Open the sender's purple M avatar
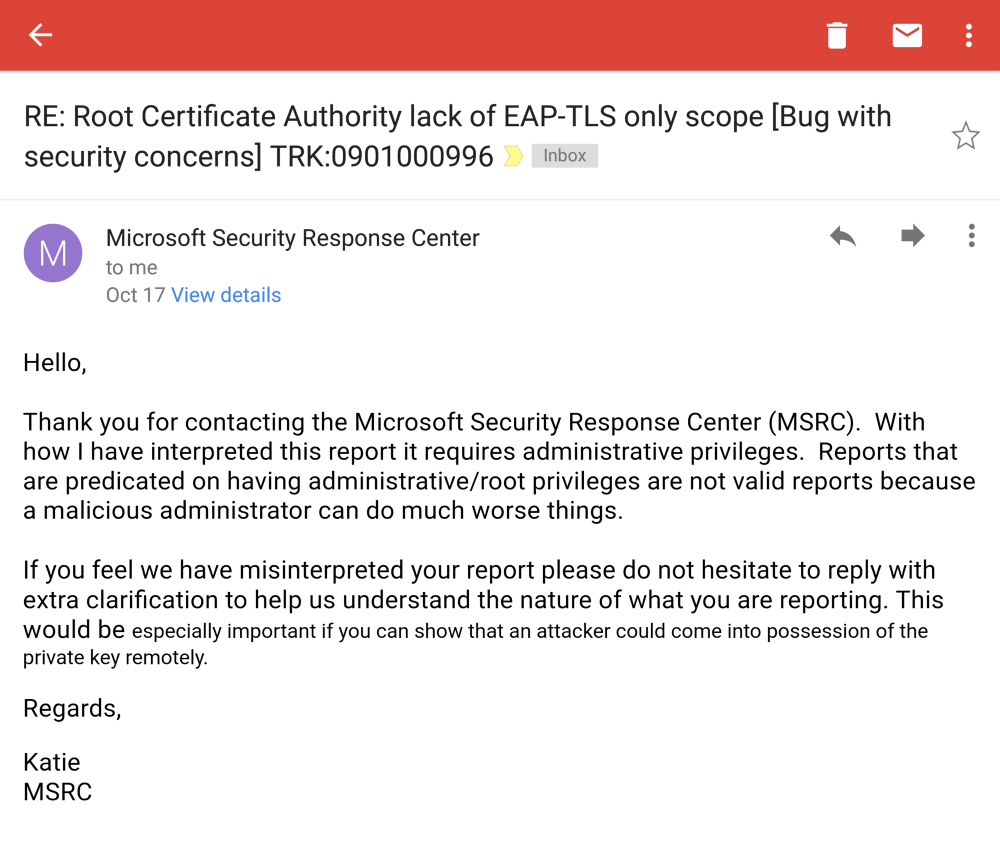Image resolution: width=1000 pixels, height=857 pixels. click(x=53, y=253)
